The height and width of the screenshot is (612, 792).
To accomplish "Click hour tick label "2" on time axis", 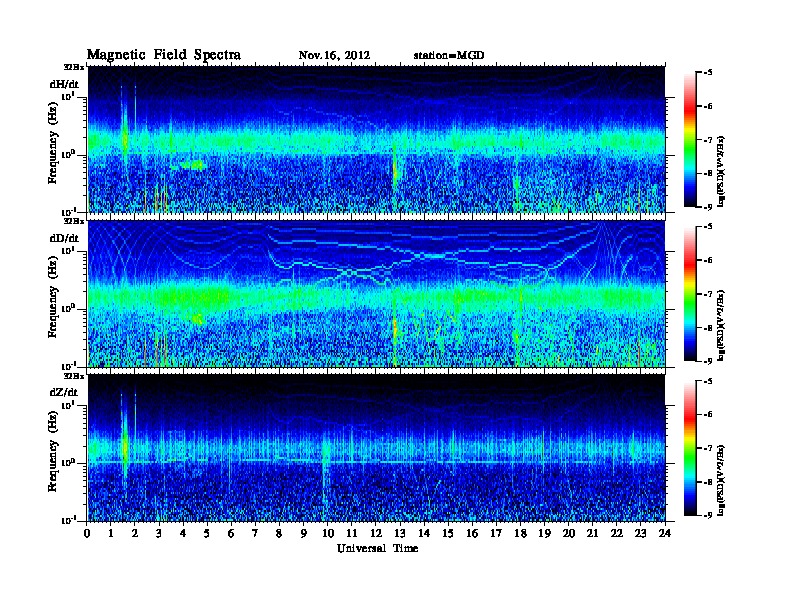I will coord(135,533).
